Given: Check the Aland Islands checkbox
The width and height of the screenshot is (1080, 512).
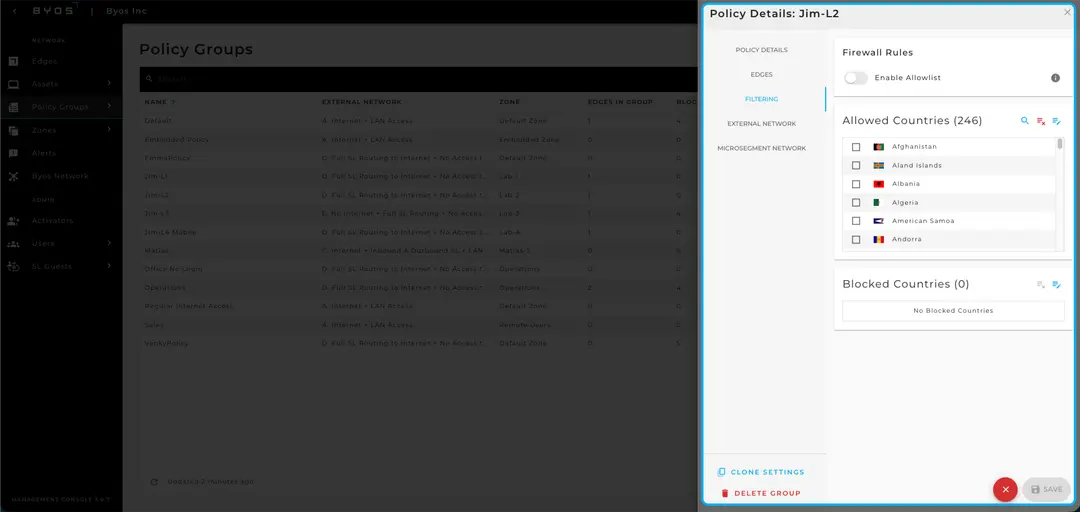Looking at the screenshot, I should (x=856, y=165).
